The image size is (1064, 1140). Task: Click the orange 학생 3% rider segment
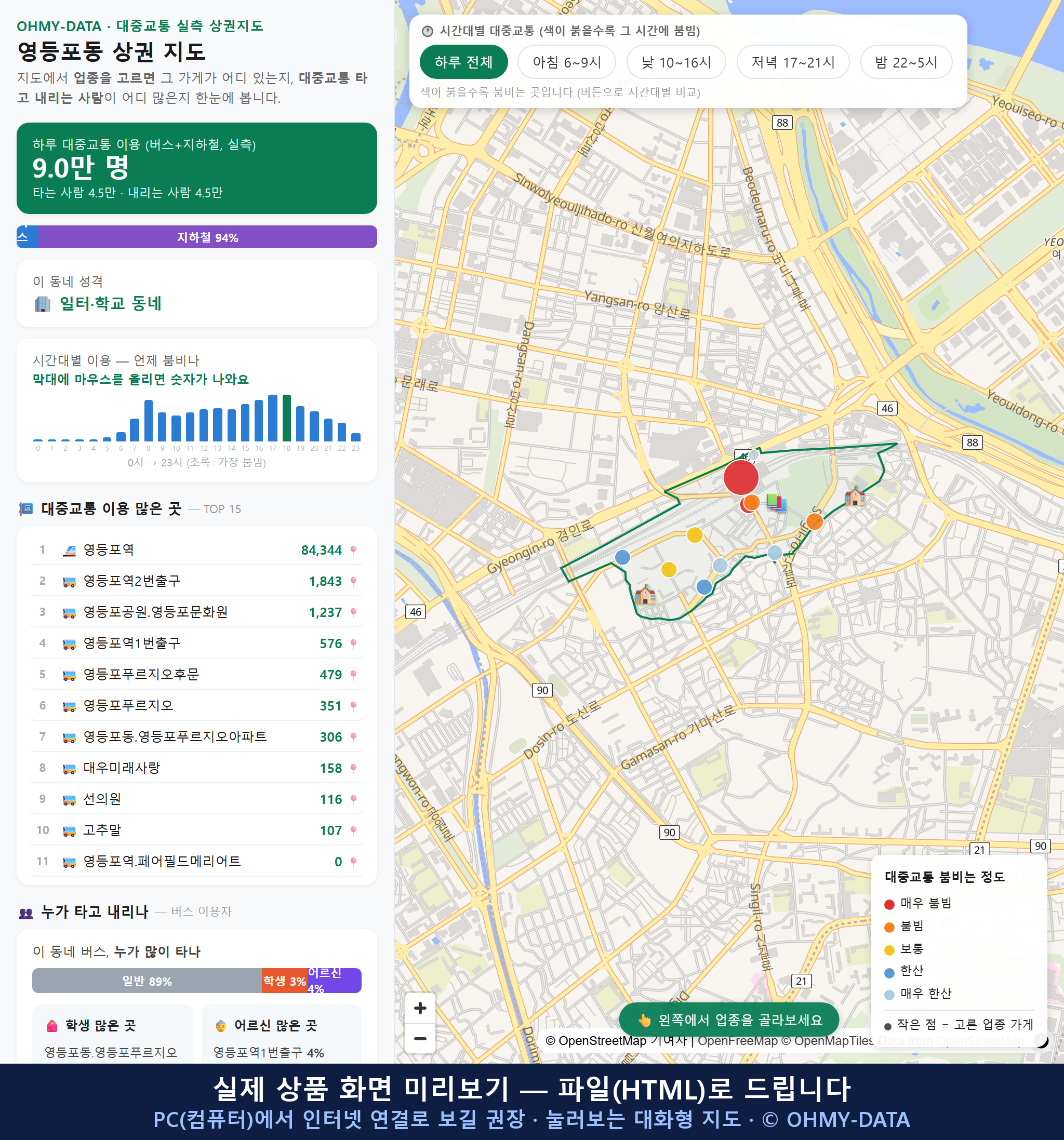pos(285,981)
